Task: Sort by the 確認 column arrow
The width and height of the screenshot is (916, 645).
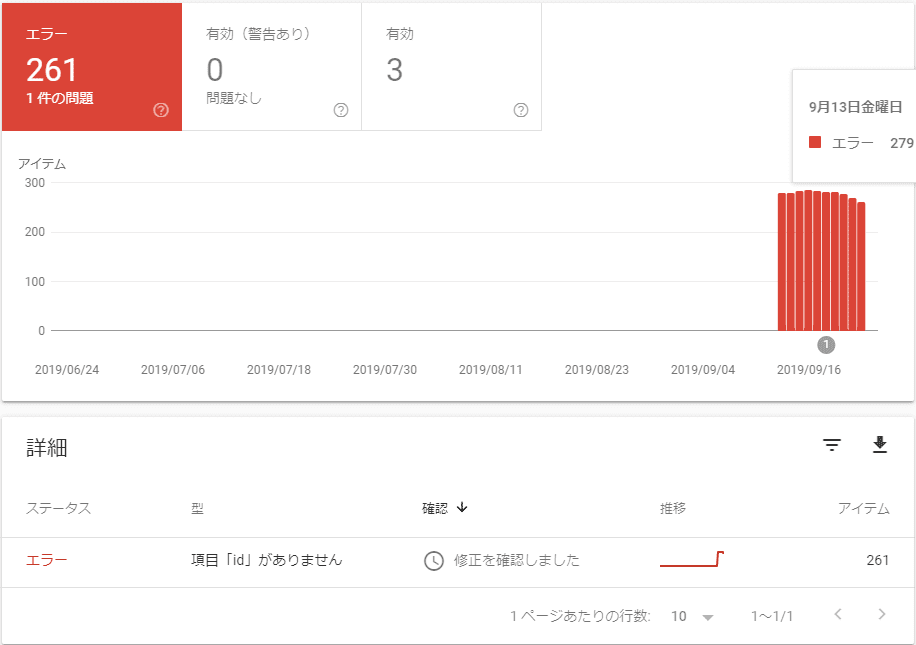Action: tap(462, 507)
